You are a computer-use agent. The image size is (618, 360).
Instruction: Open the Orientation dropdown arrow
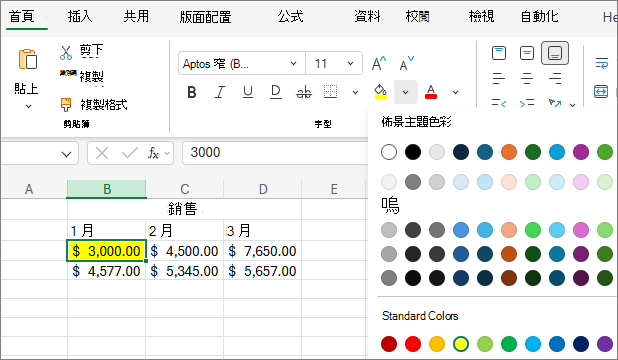tap(572, 105)
